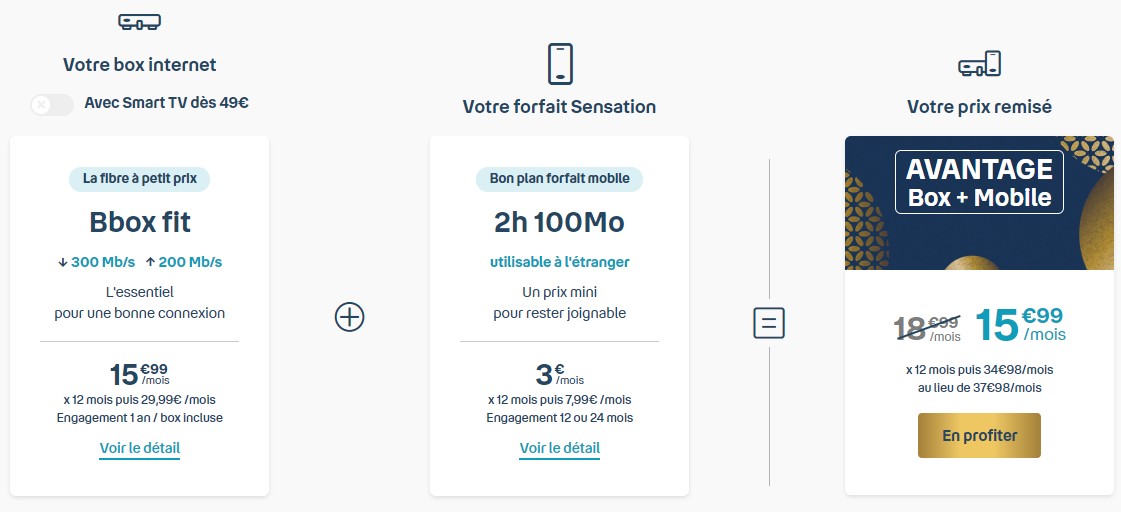This screenshot has height=512, width=1121.
Task: Click the Bon plan forfait mobile badge
Action: (x=559, y=179)
